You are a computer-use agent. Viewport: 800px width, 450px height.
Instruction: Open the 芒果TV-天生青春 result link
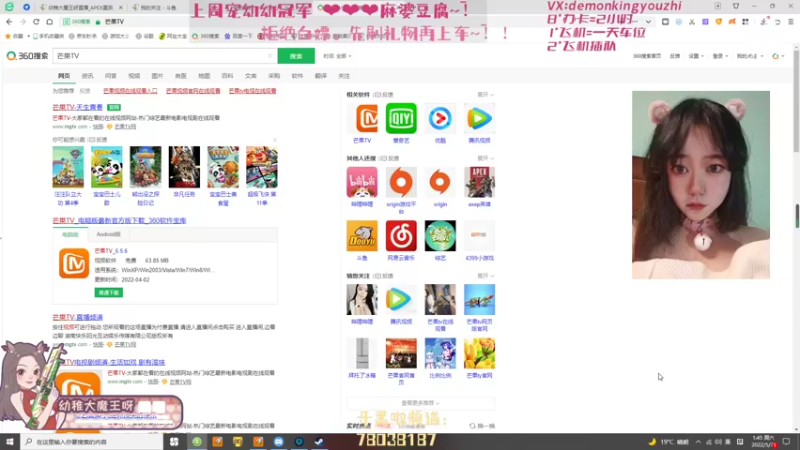pyautogui.click(x=78, y=108)
